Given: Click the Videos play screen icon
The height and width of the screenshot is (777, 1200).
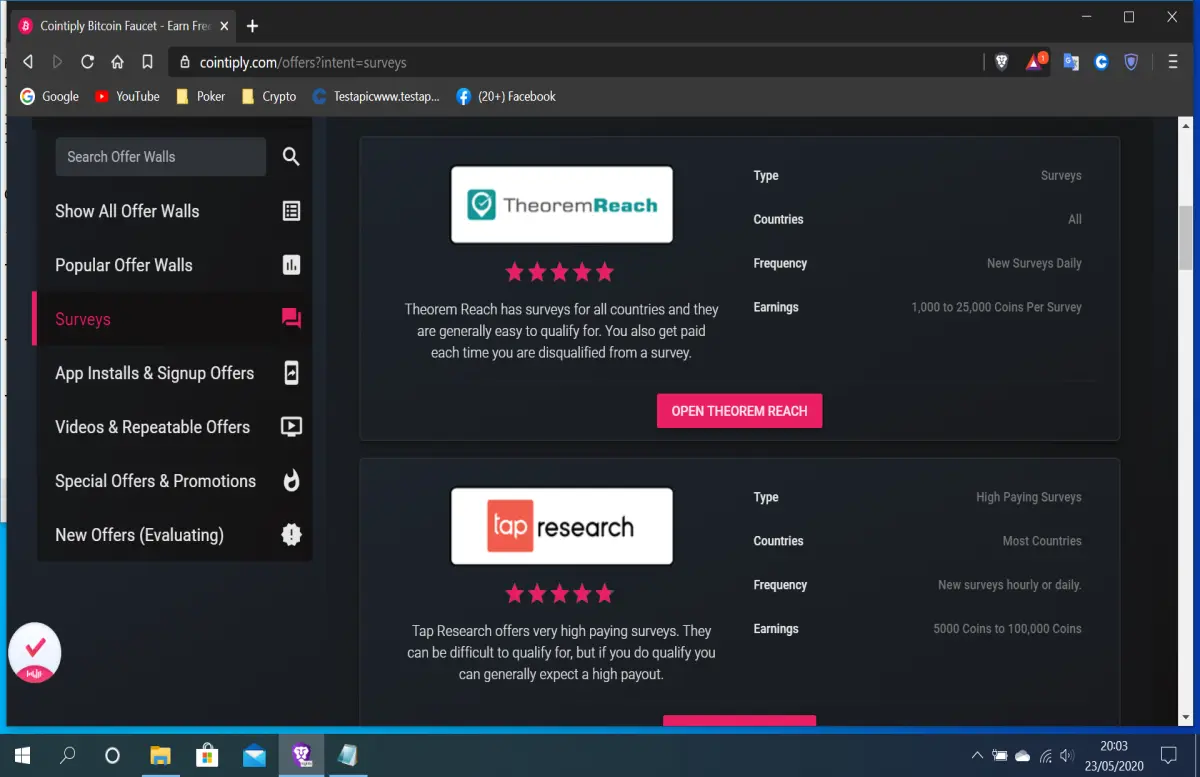Looking at the screenshot, I should (x=291, y=427).
